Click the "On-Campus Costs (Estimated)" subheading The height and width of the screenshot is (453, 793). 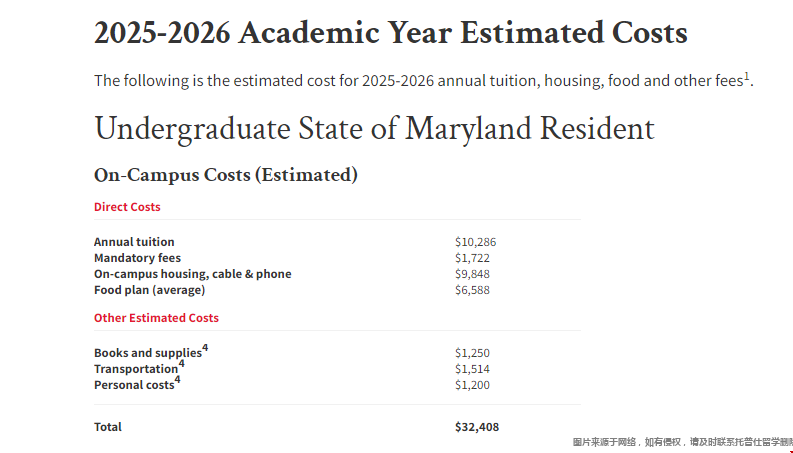pos(226,175)
